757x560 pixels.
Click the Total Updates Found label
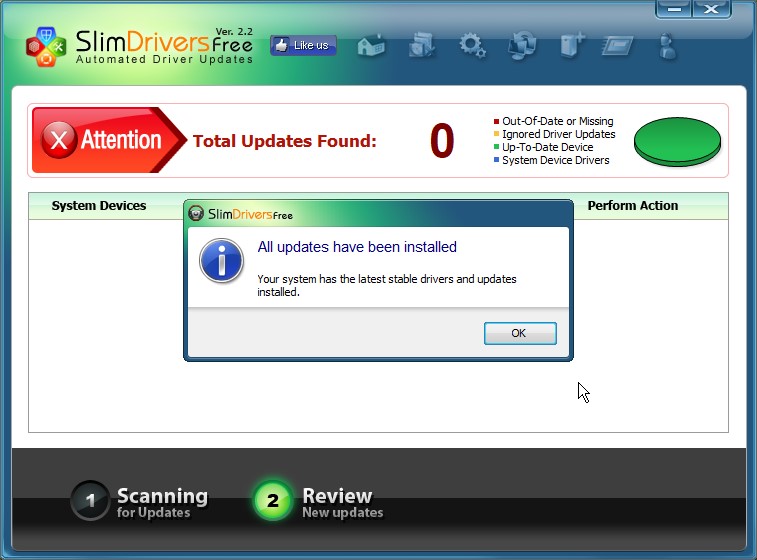(284, 141)
